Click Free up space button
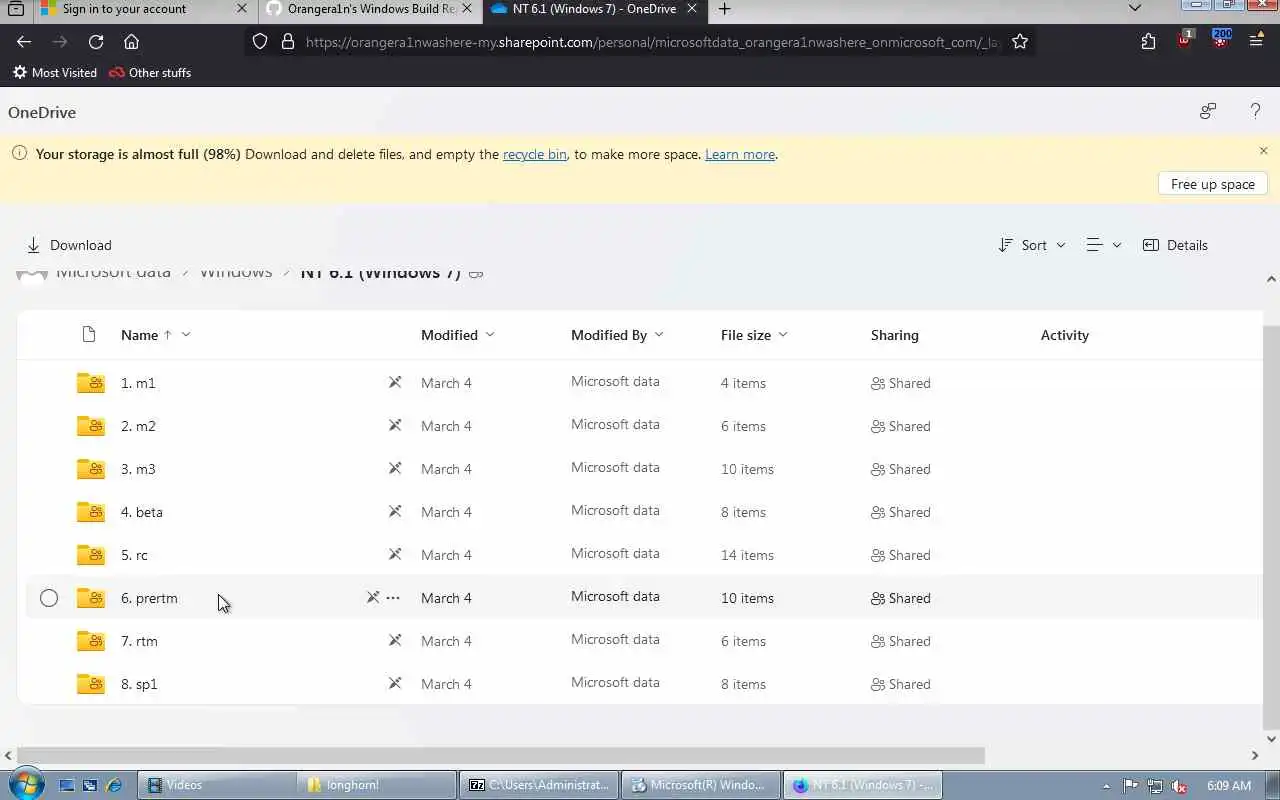1280x800 pixels. point(1213,184)
